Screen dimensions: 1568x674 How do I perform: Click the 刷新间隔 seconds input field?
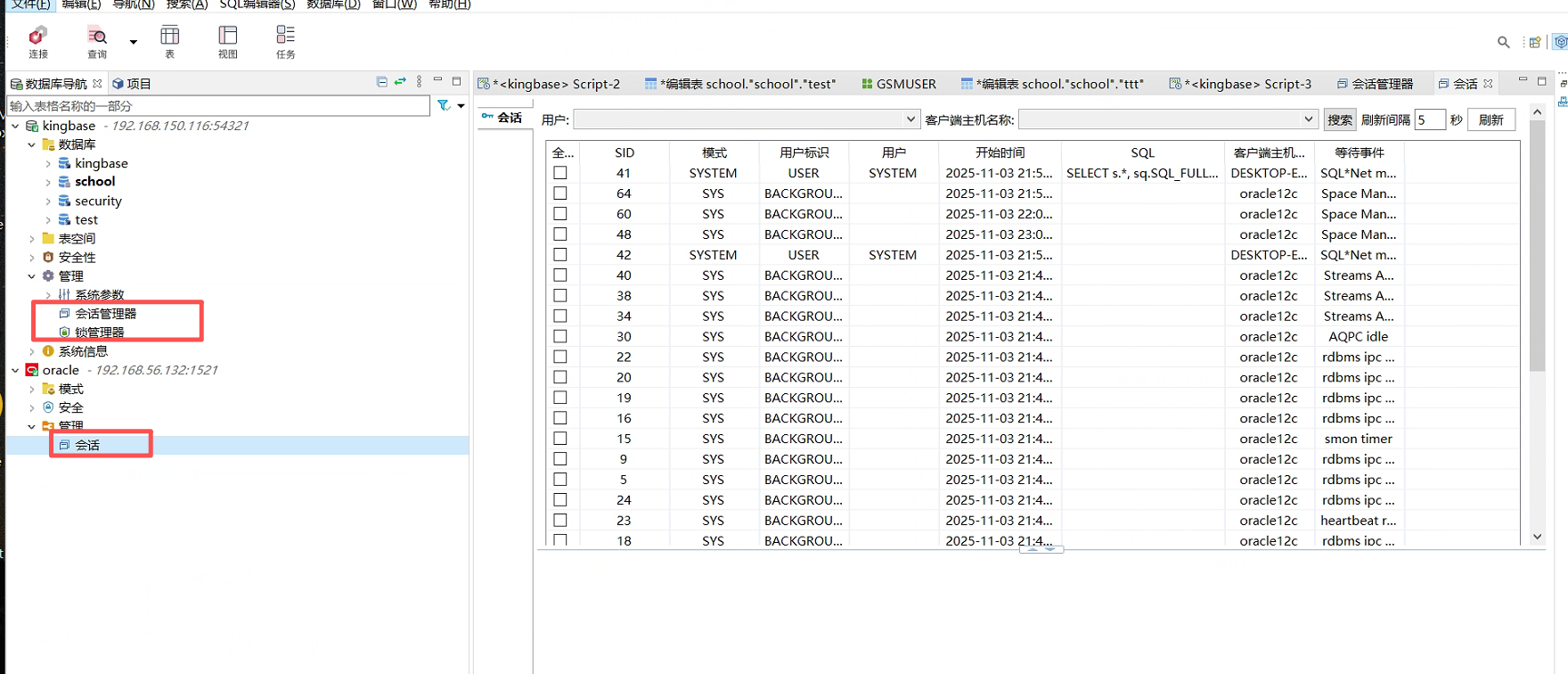(x=1429, y=119)
